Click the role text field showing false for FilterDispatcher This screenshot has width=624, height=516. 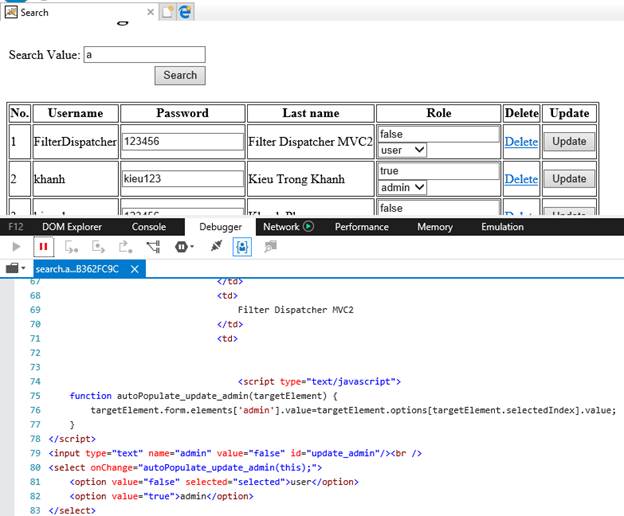(x=439, y=134)
